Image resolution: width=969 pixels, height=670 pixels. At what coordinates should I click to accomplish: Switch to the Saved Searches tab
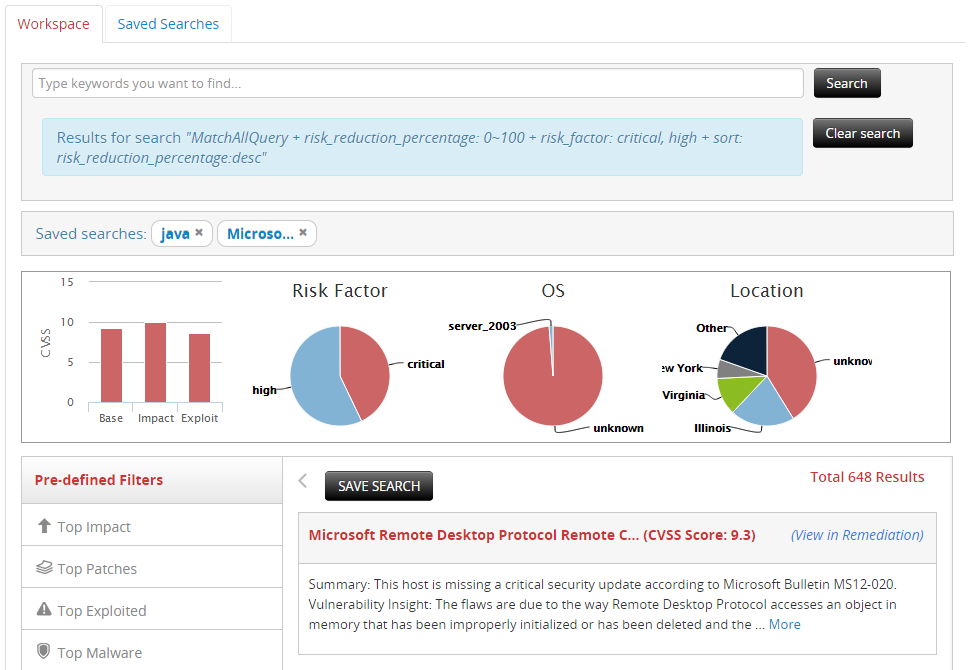(168, 24)
